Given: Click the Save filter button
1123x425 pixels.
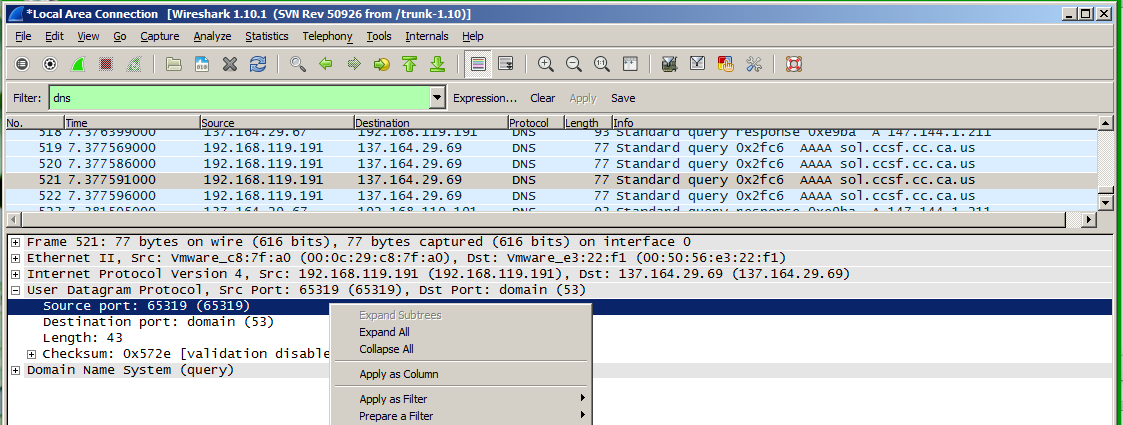Looking at the screenshot, I should 623,98.
